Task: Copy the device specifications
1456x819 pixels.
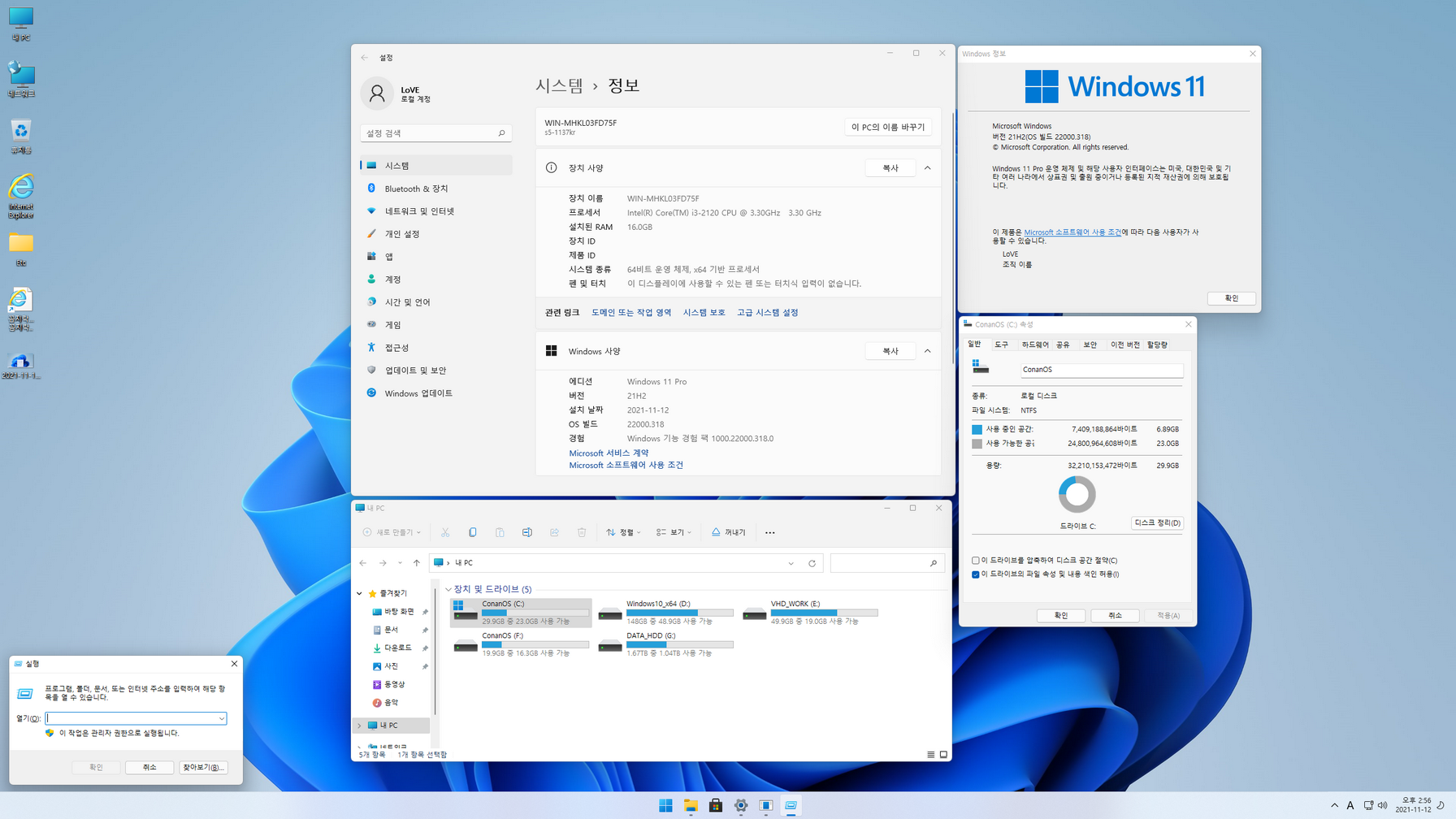Action: 890,168
